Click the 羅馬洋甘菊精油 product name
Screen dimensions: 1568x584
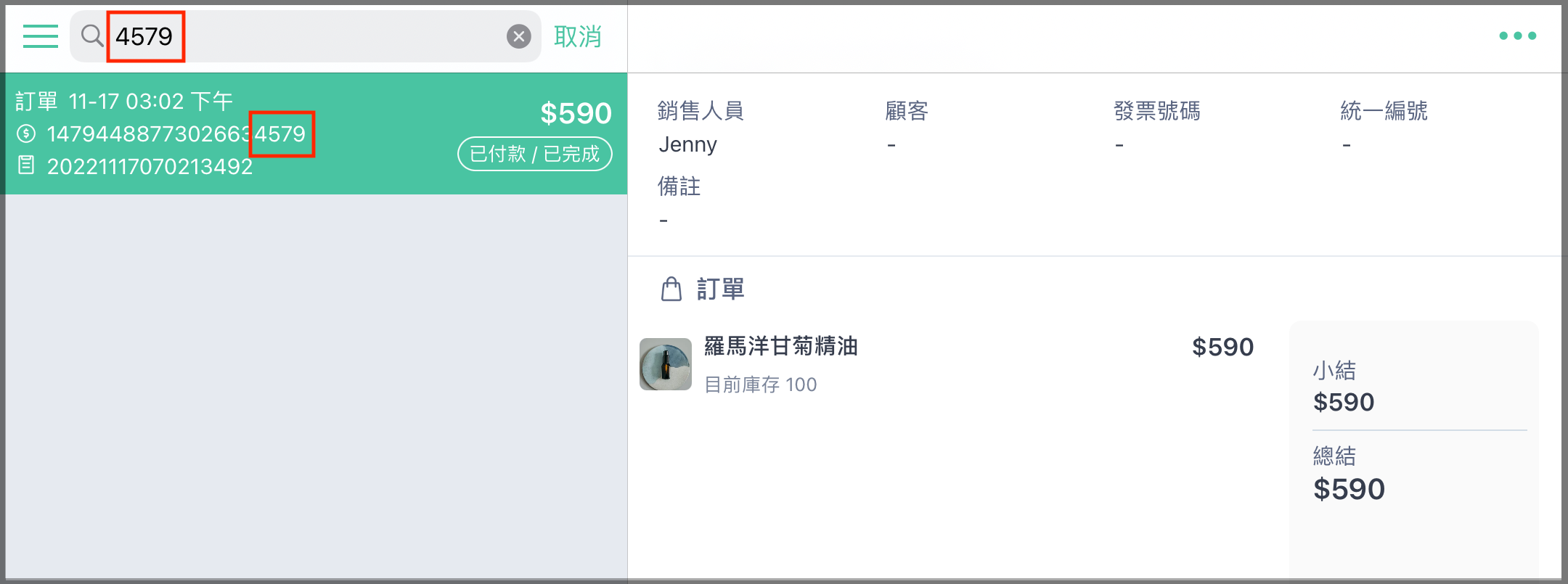point(781,346)
